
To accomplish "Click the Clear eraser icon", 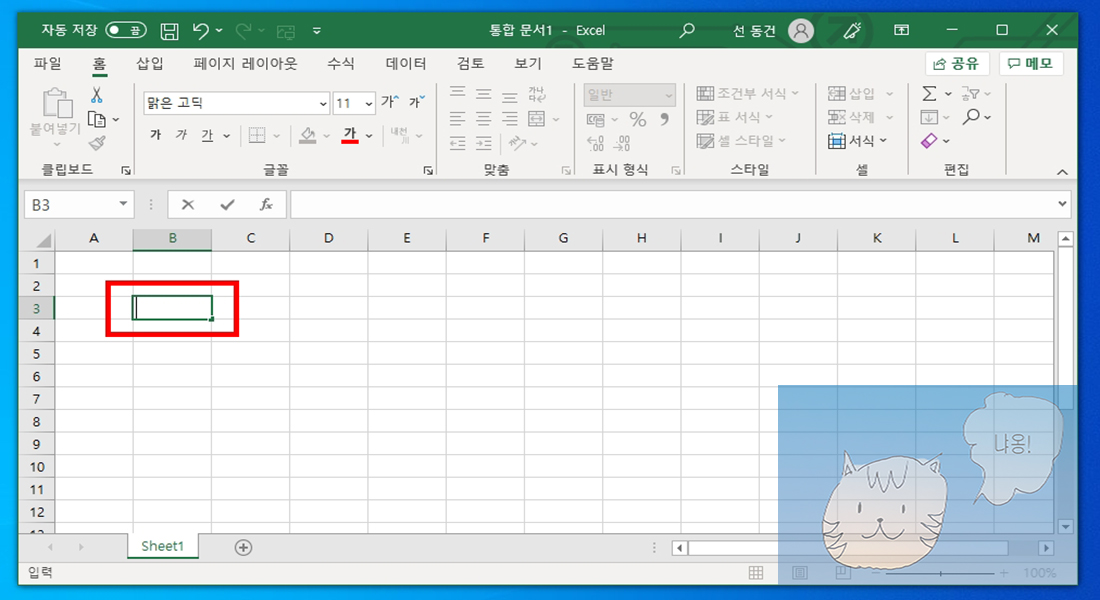I will tap(930, 140).
